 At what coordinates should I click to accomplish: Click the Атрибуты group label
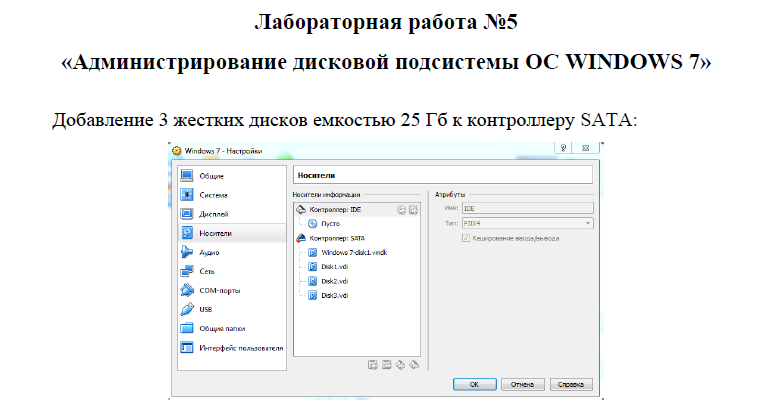pyautogui.click(x=450, y=195)
